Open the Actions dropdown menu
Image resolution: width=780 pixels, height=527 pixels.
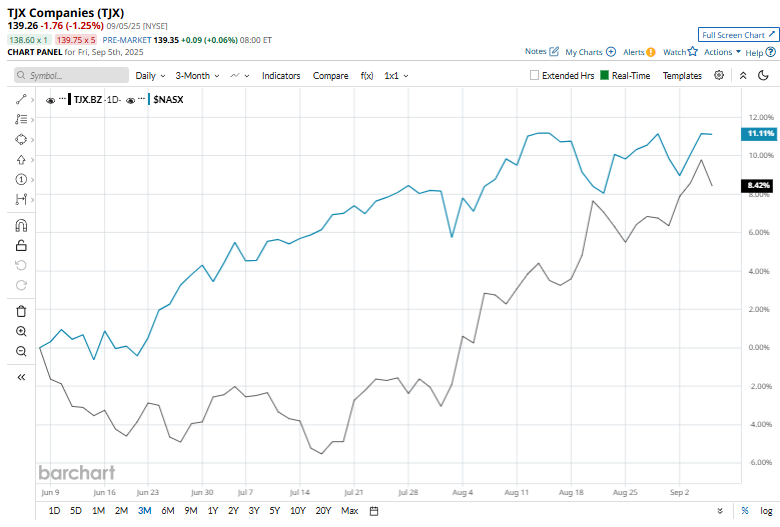point(722,52)
